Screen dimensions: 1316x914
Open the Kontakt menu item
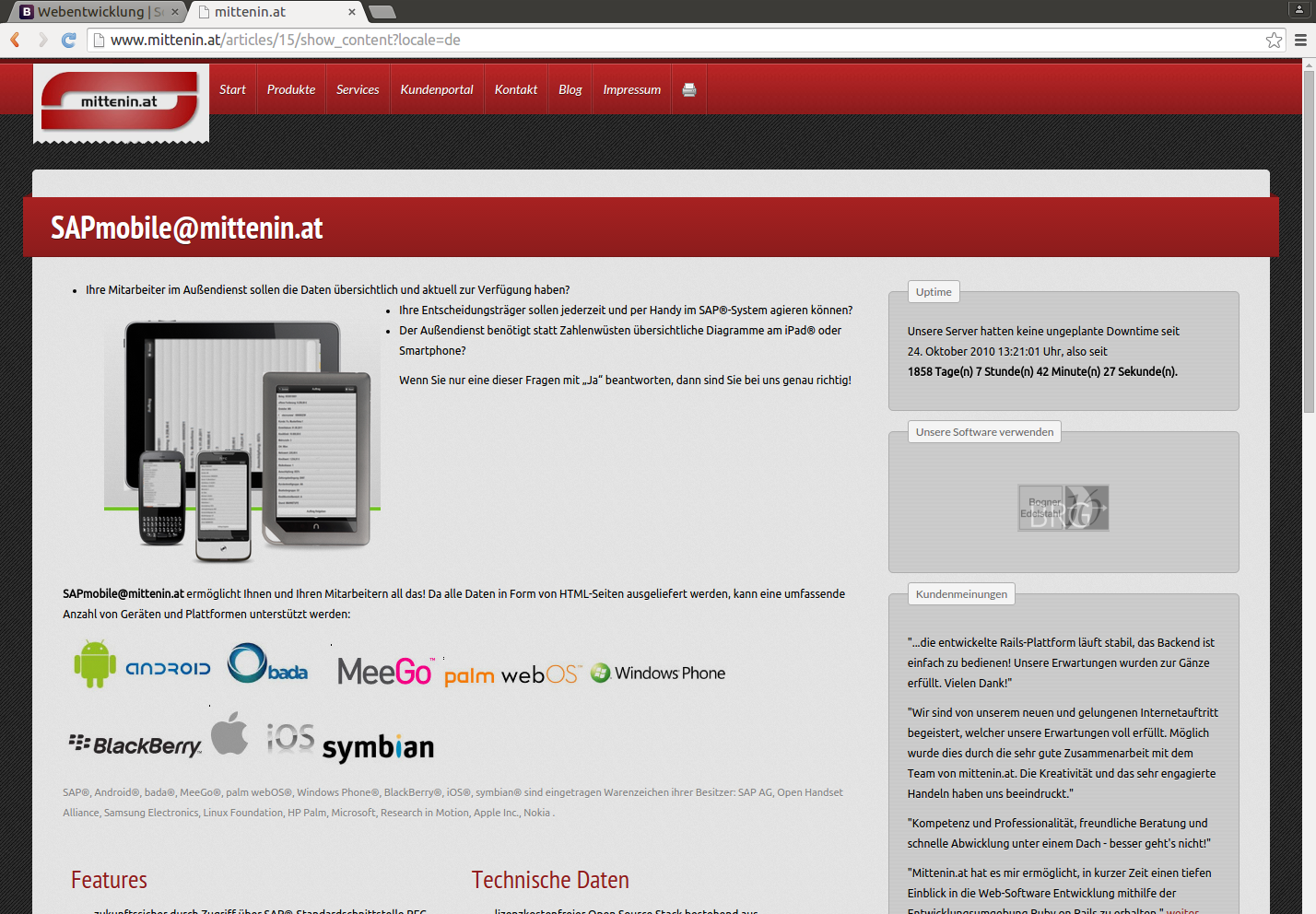tap(516, 89)
